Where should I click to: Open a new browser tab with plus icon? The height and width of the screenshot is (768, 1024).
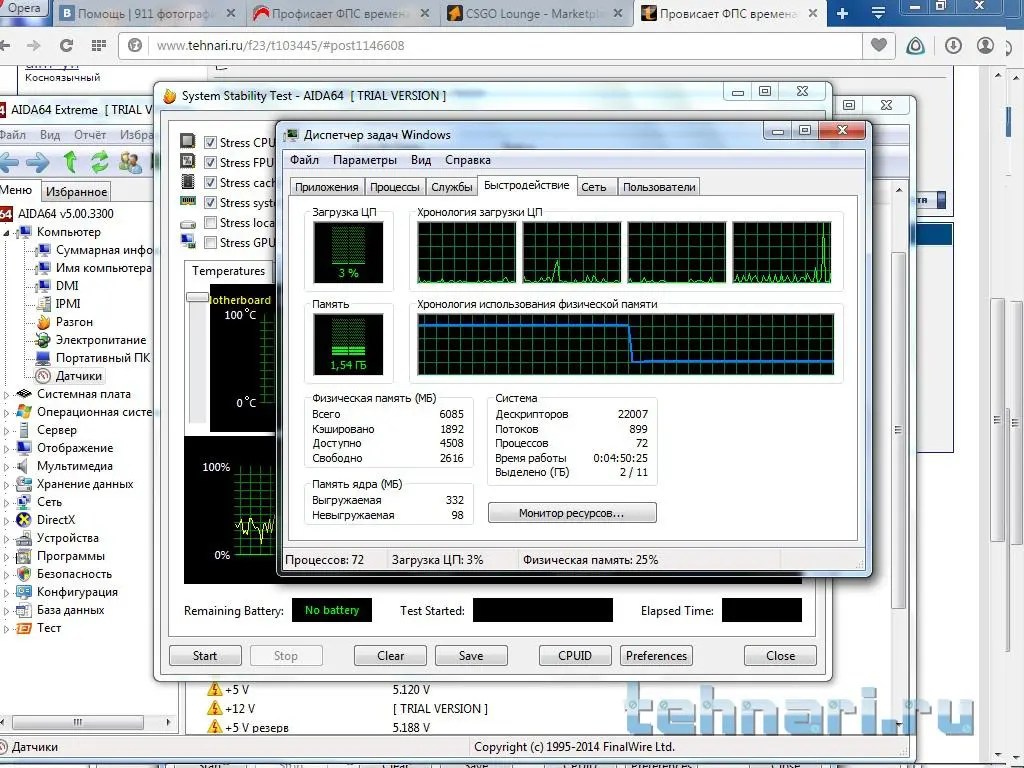pyautogui.click(x=842, y=13)
